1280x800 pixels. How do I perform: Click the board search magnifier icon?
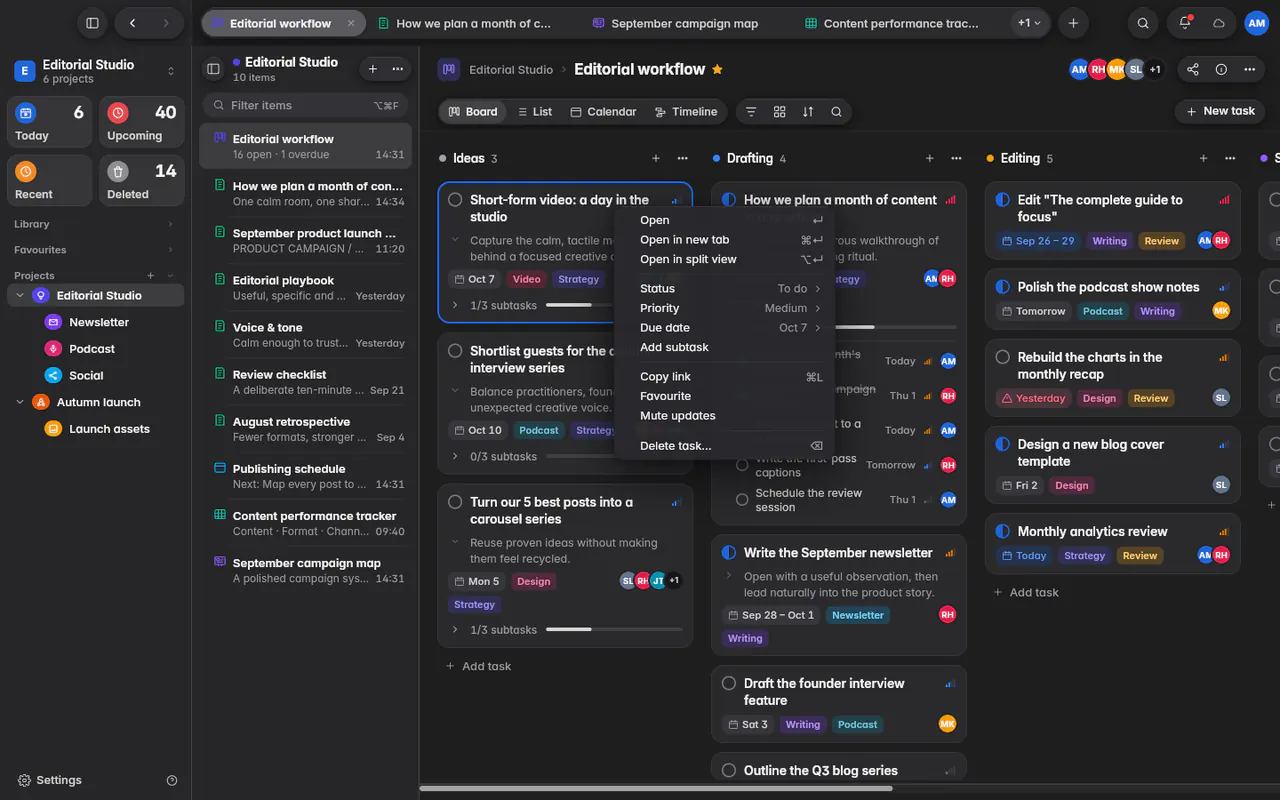(836, 112)
